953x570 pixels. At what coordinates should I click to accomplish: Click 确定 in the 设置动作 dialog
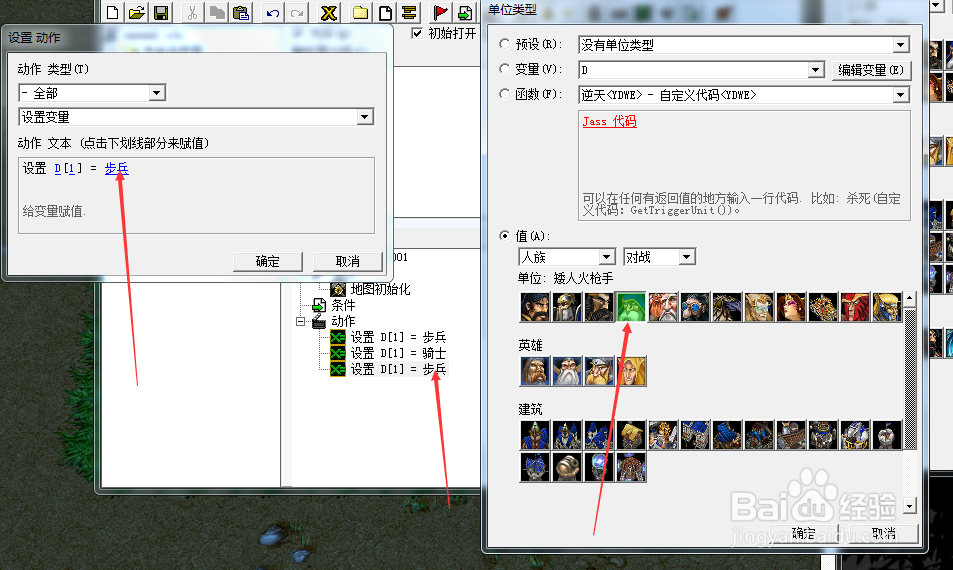pos(267,261)
